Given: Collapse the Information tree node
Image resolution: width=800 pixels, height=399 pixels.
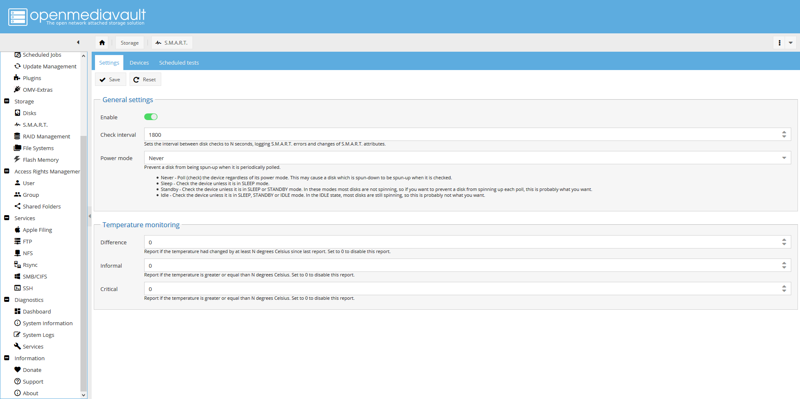Looking at the screenshot, I should coord(7,358).
